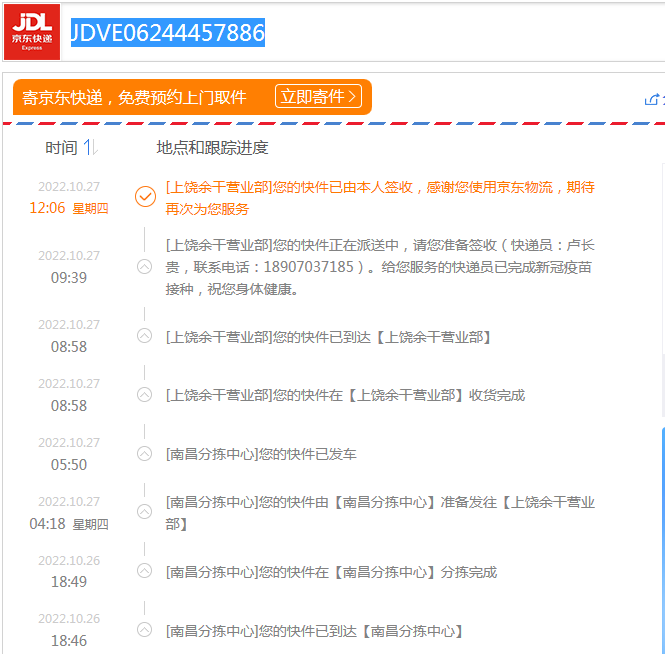The image size is (665, 654).
Task: Click status icon for 分拣完成 entry
Action: [145, 571]
